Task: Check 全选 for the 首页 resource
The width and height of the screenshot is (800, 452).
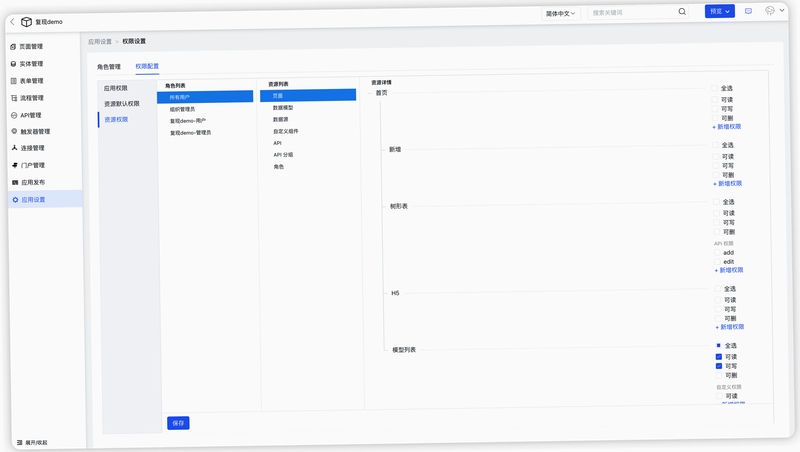Action: click(x=715, y=88)
